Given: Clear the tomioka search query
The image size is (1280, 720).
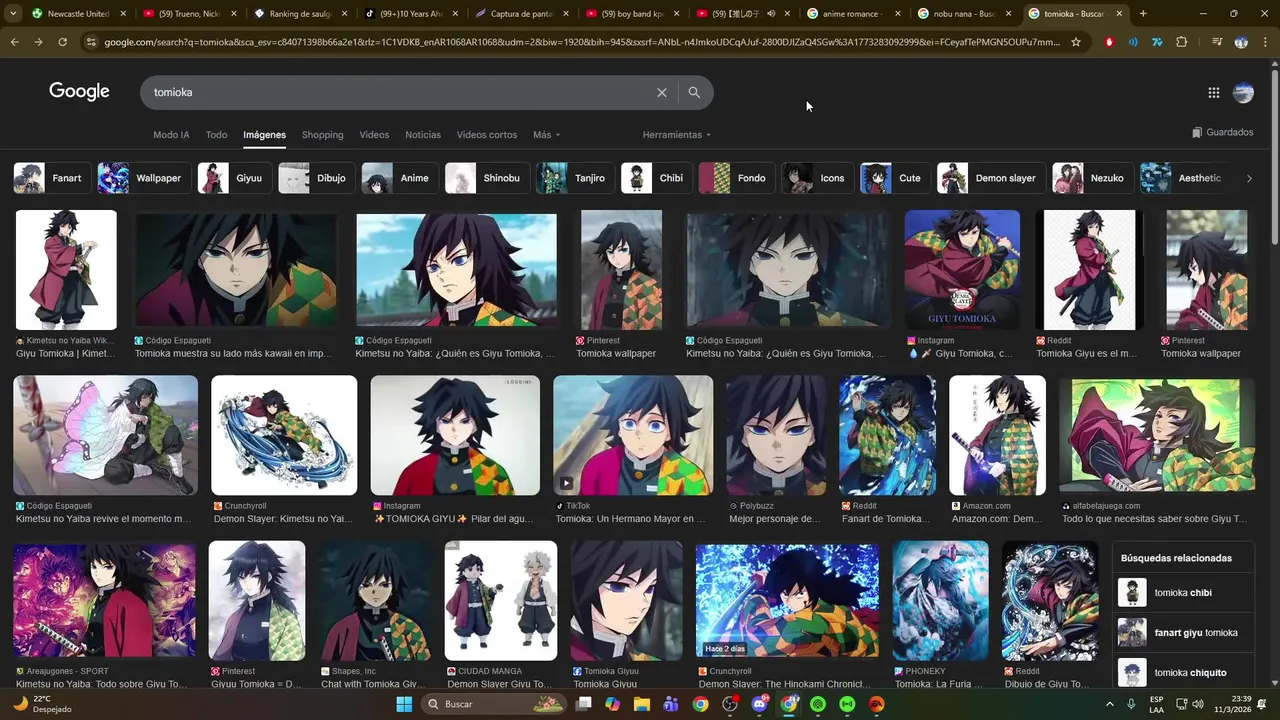Looking at the screenshot, I should pos(661,92).
